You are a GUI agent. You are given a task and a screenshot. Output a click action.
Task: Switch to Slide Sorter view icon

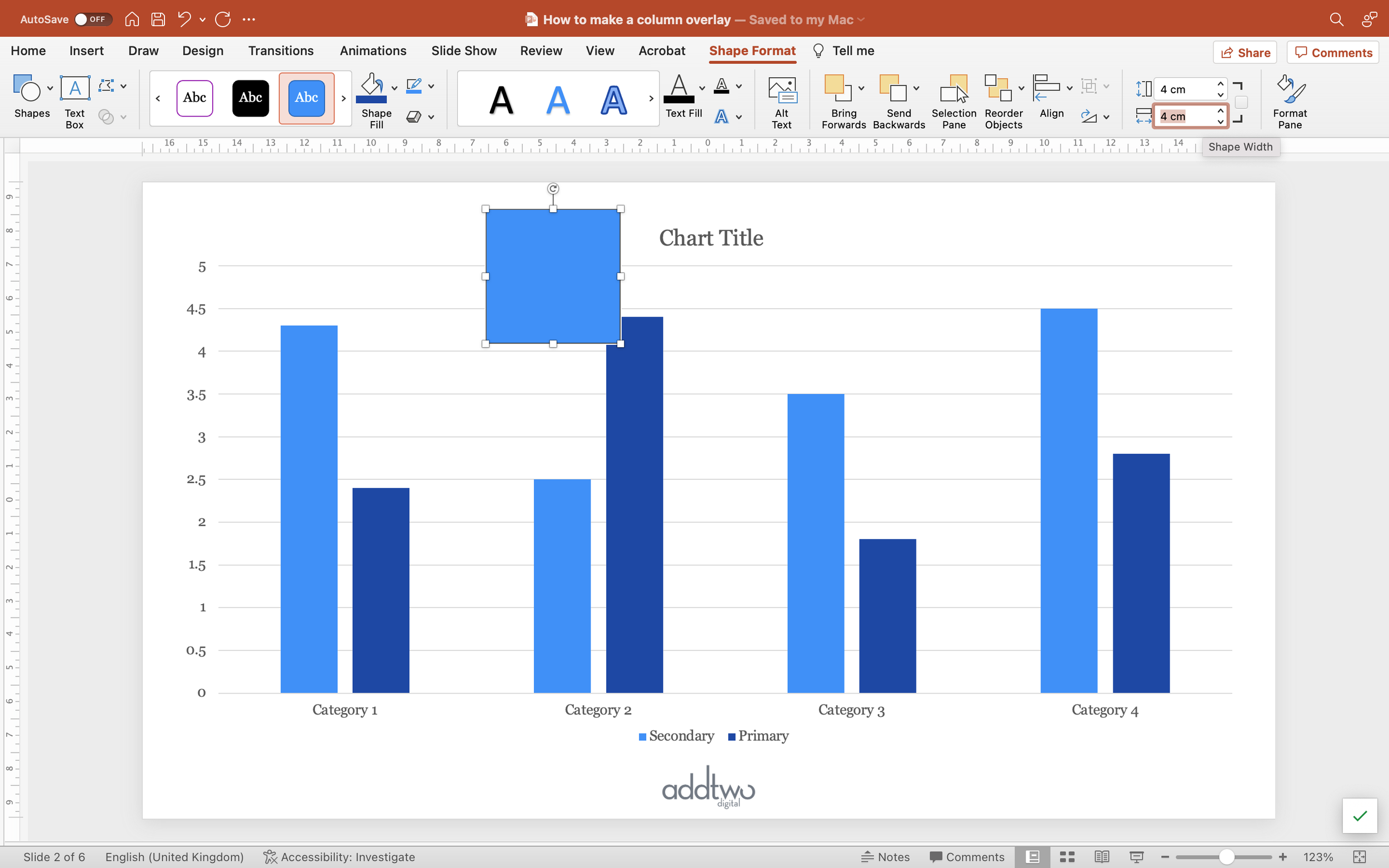[x=1067, y=856]
